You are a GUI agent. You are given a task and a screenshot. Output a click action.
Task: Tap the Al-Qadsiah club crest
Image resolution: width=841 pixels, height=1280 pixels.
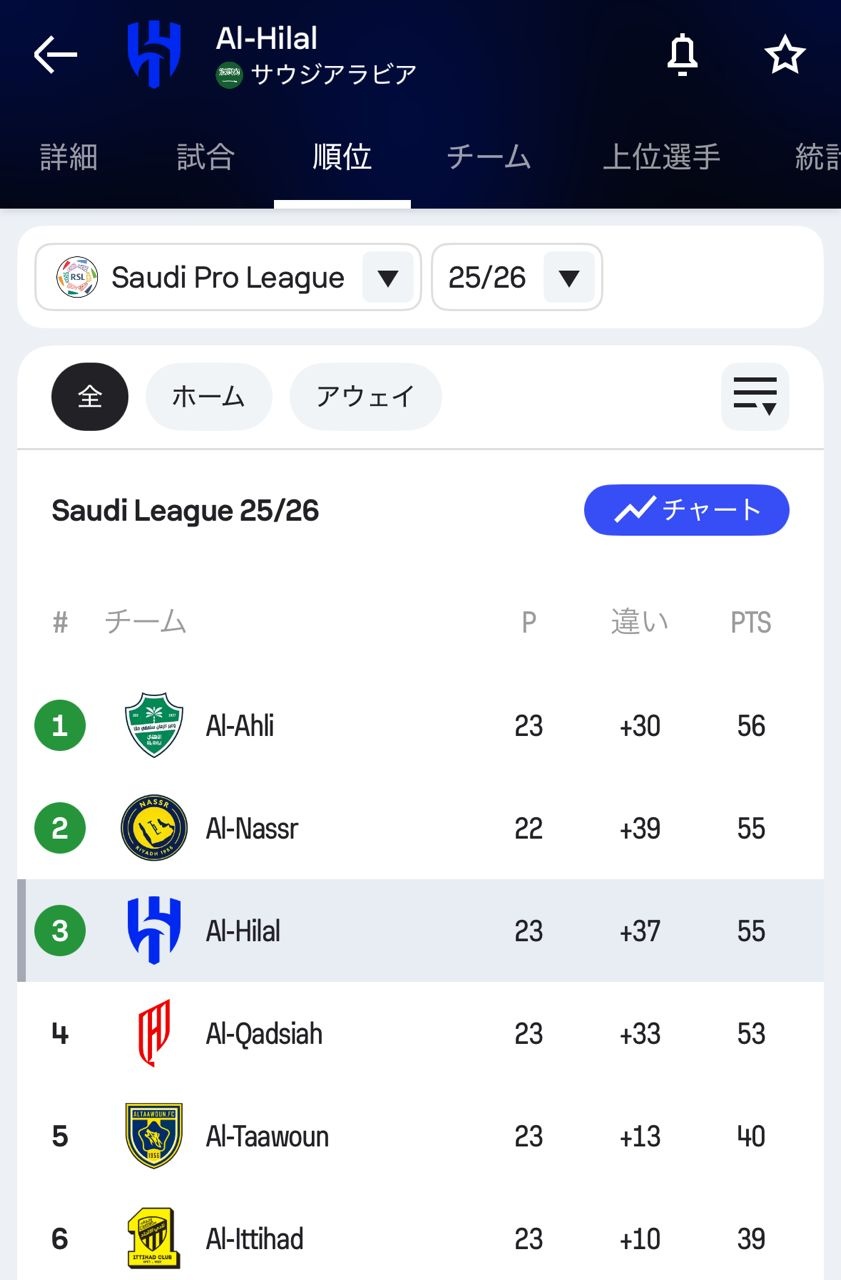154,1033
